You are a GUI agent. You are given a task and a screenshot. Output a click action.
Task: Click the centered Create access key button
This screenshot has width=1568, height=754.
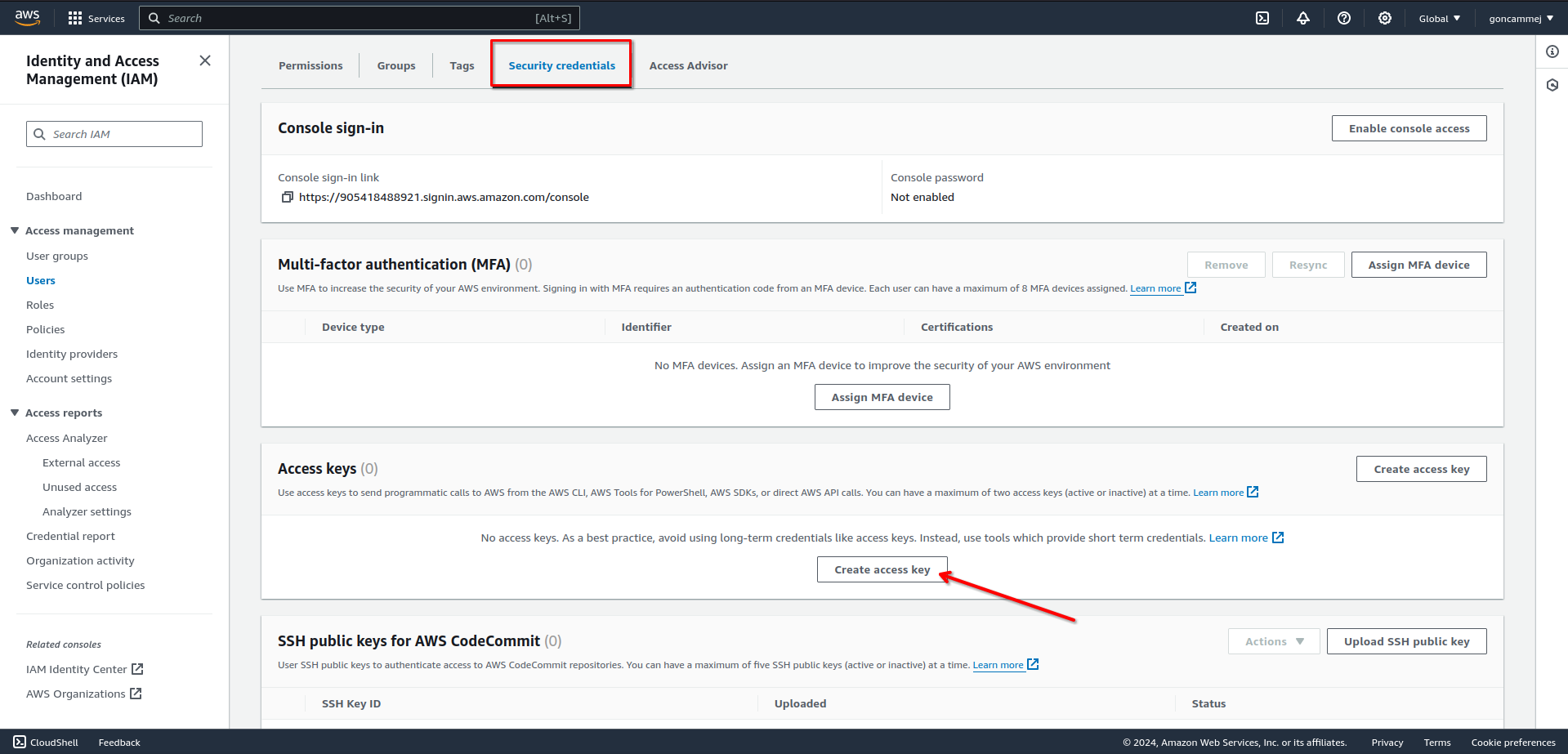[882, 569]
